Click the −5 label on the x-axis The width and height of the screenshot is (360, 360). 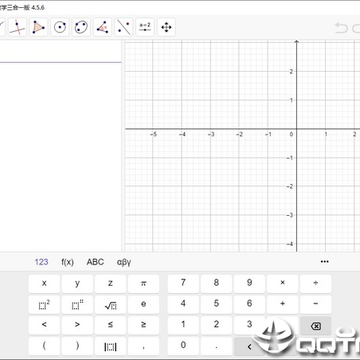(153, 134)
